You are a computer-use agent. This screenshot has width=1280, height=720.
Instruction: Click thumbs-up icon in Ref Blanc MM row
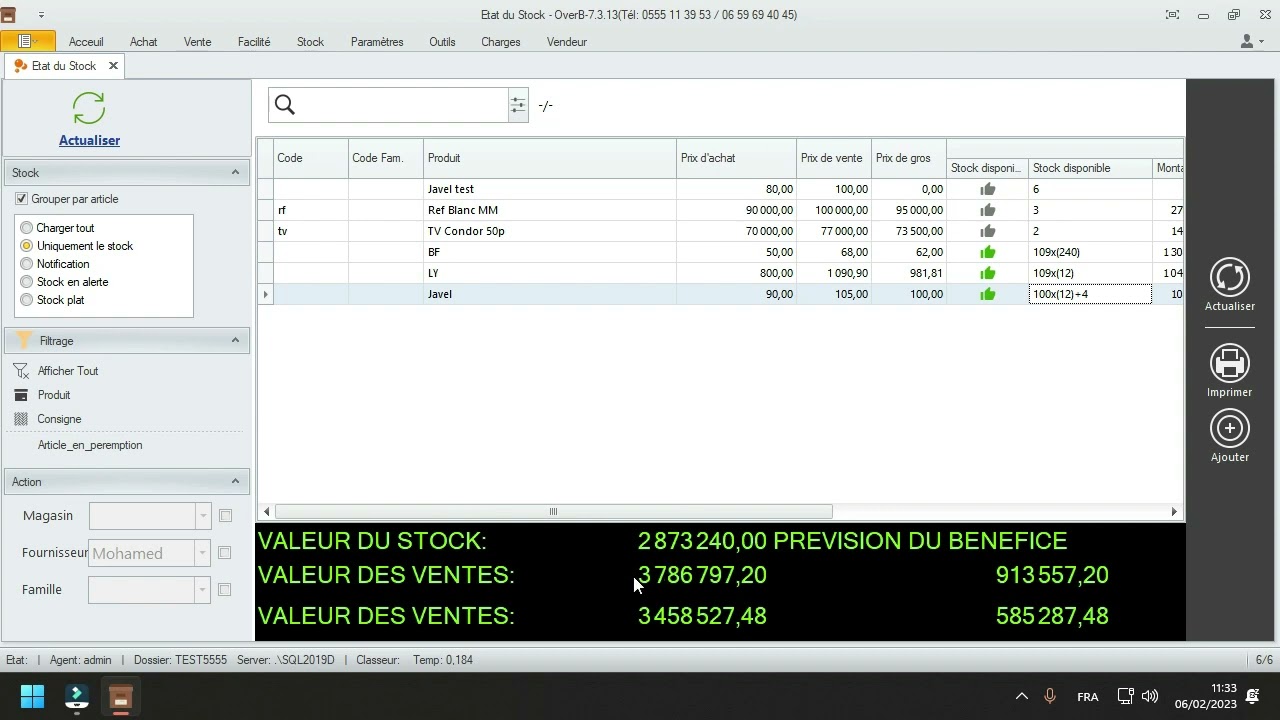pyautogui.click(x=988, y=210)
